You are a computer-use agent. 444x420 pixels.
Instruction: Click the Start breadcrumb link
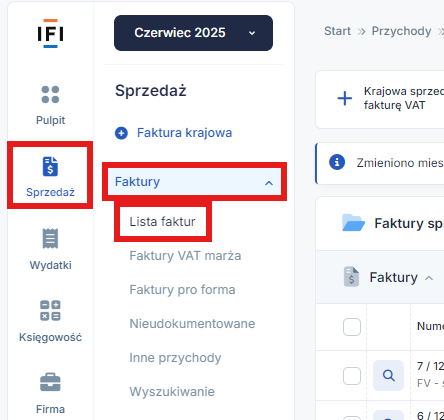(x=337, y=31)
